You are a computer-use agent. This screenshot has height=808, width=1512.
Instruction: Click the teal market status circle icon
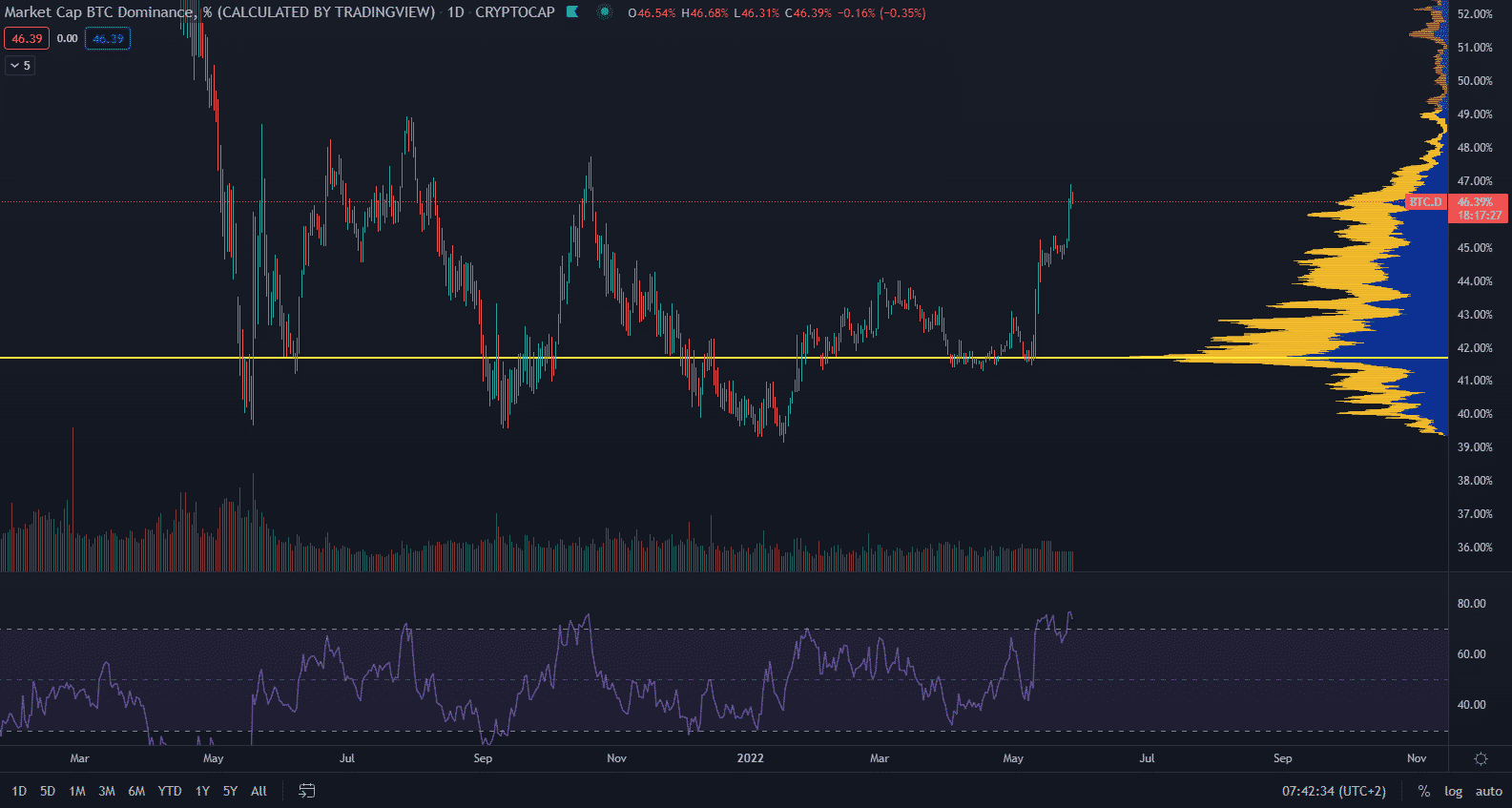pos(604,12)
